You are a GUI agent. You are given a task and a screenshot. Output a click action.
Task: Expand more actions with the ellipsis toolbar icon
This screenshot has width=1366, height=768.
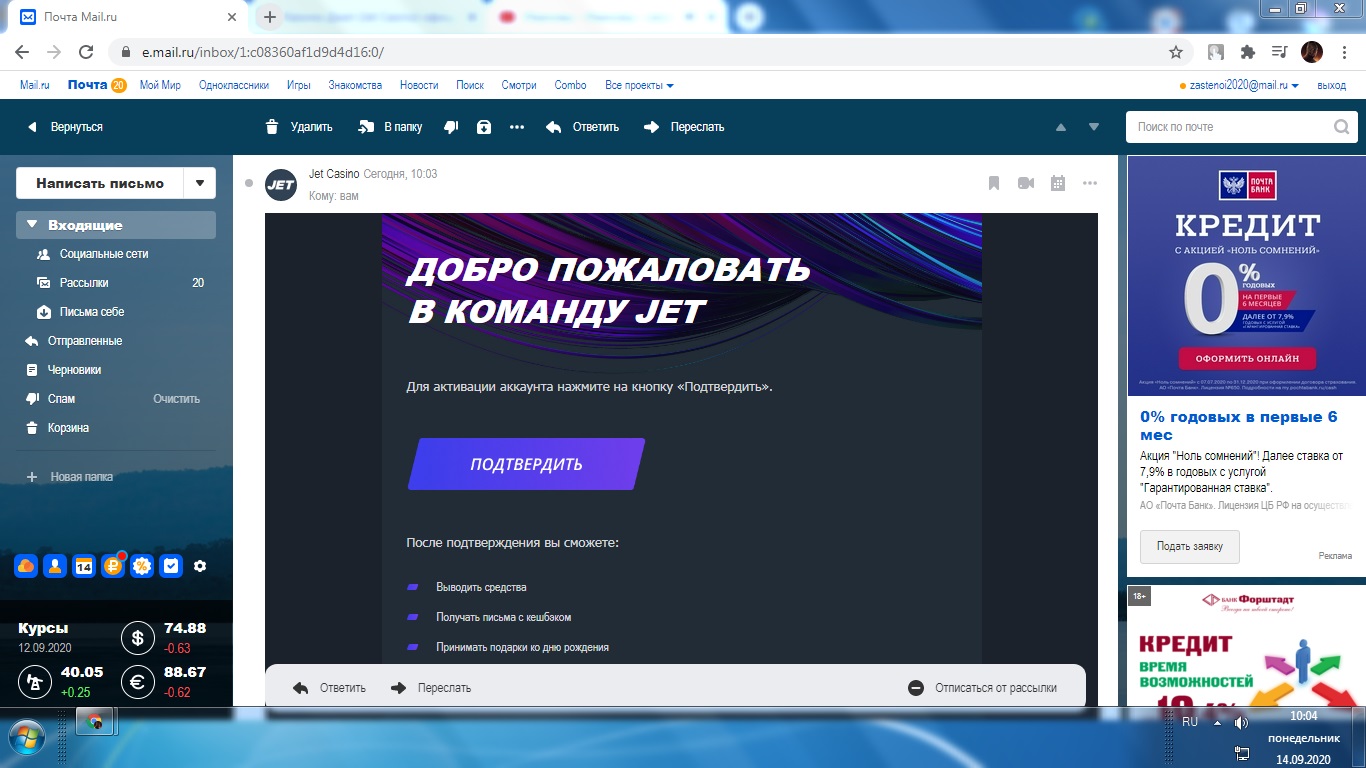point(517,127)
